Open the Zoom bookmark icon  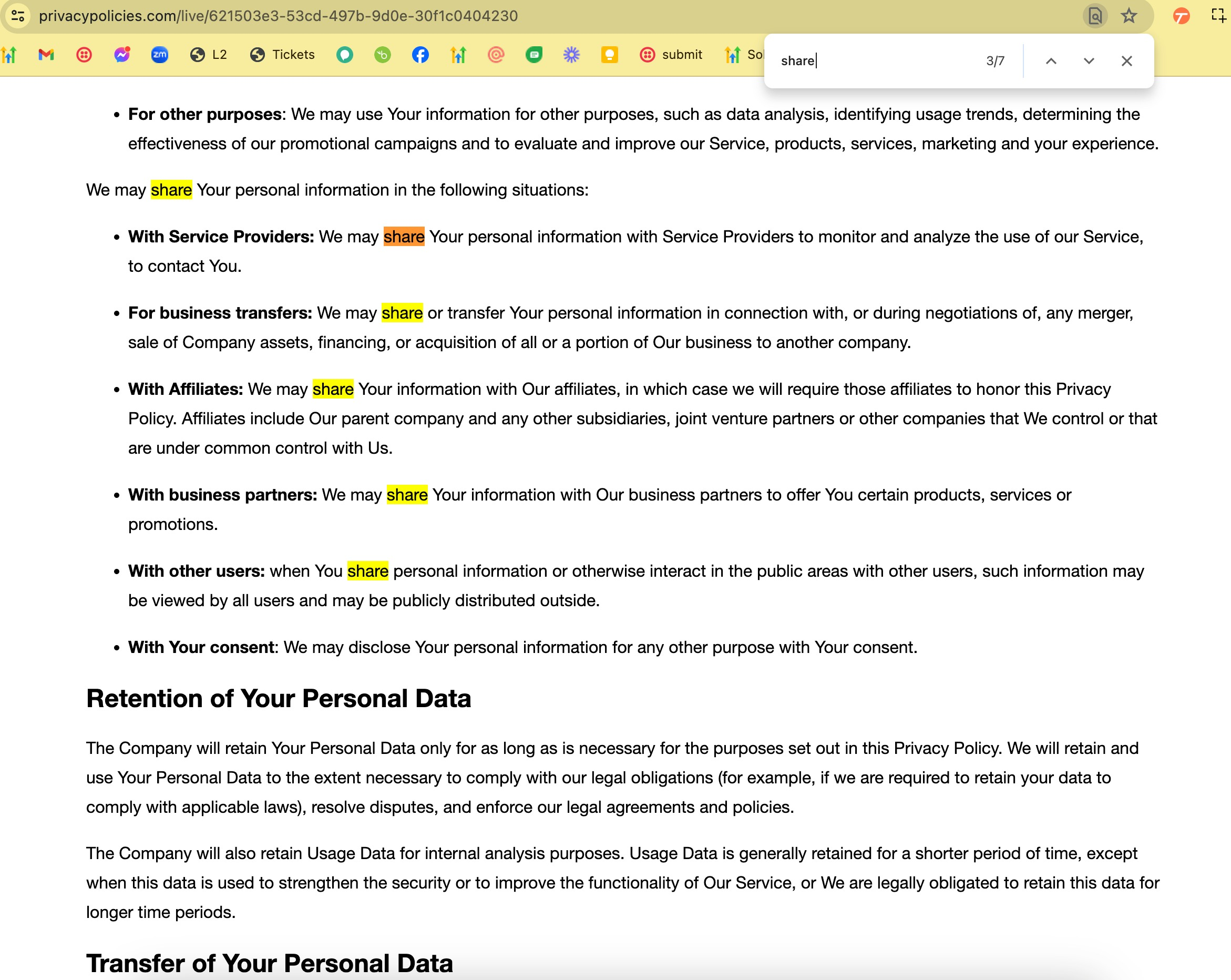(x=159, y=55)
